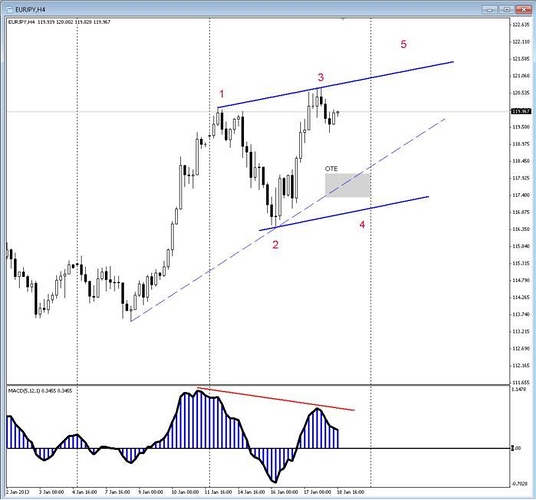Select the upper solid blue channel line
The width and height of the screenshot is (536, 500).
click(335, 85)
